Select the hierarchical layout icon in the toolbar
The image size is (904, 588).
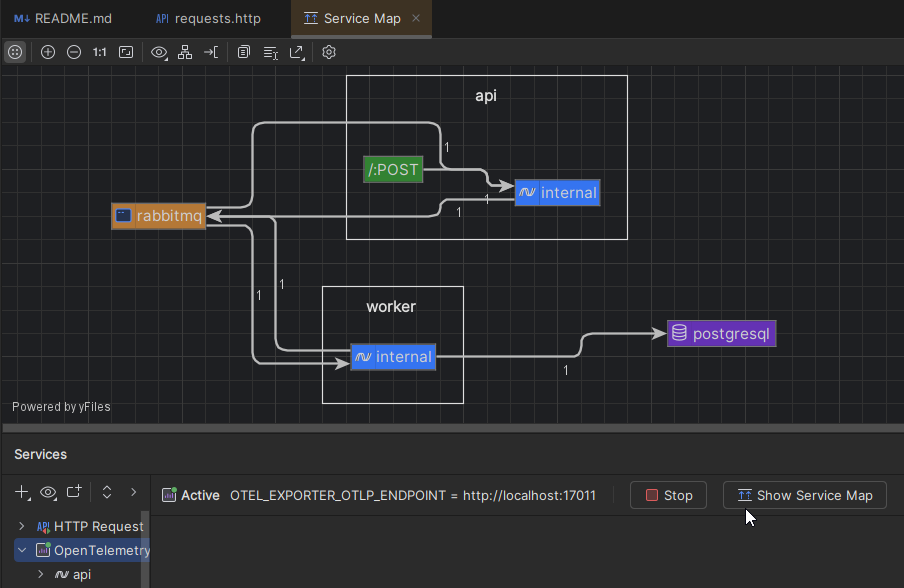[185, 52]
